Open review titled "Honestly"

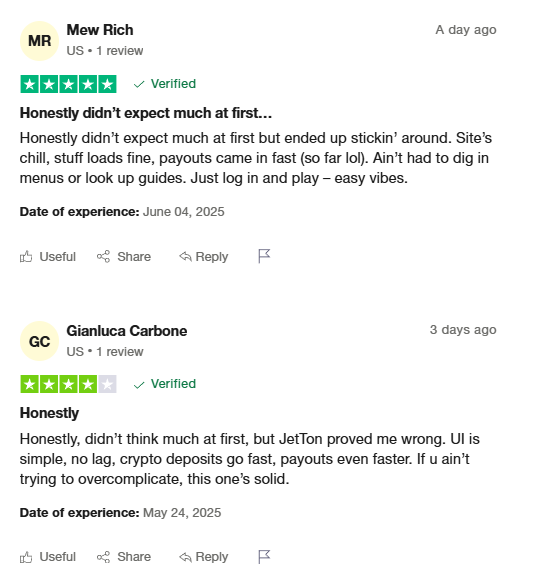click(49, 413)
